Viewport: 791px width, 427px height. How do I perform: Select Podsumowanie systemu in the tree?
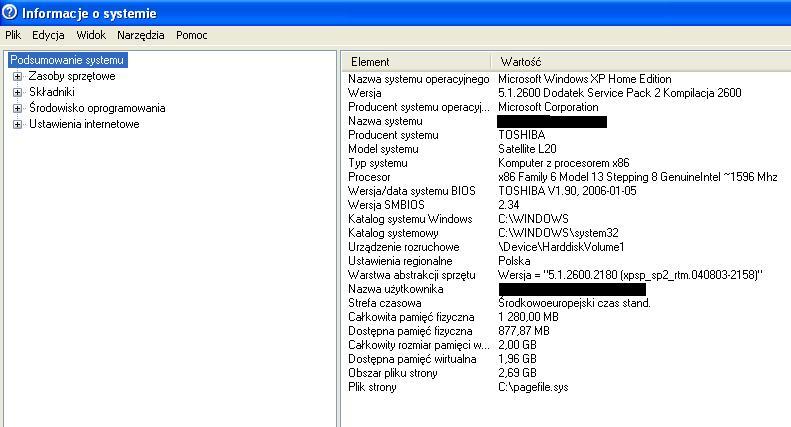click(67, 60)
